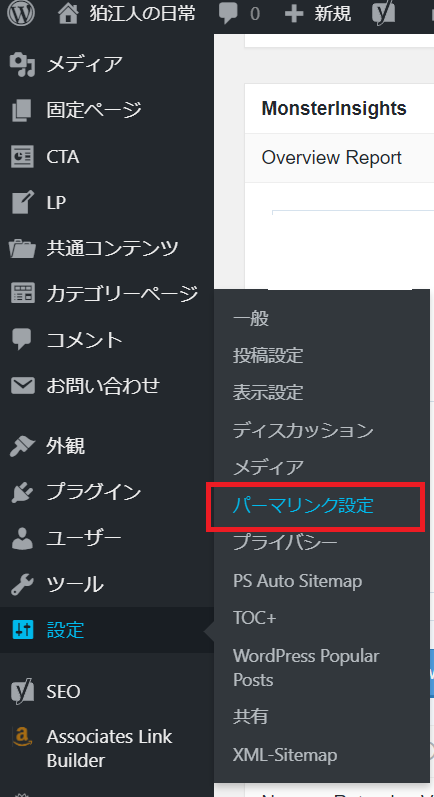Select 一般 from the settings submenu
This screenshot has height=797, width=434.
[x=251, y=319]
